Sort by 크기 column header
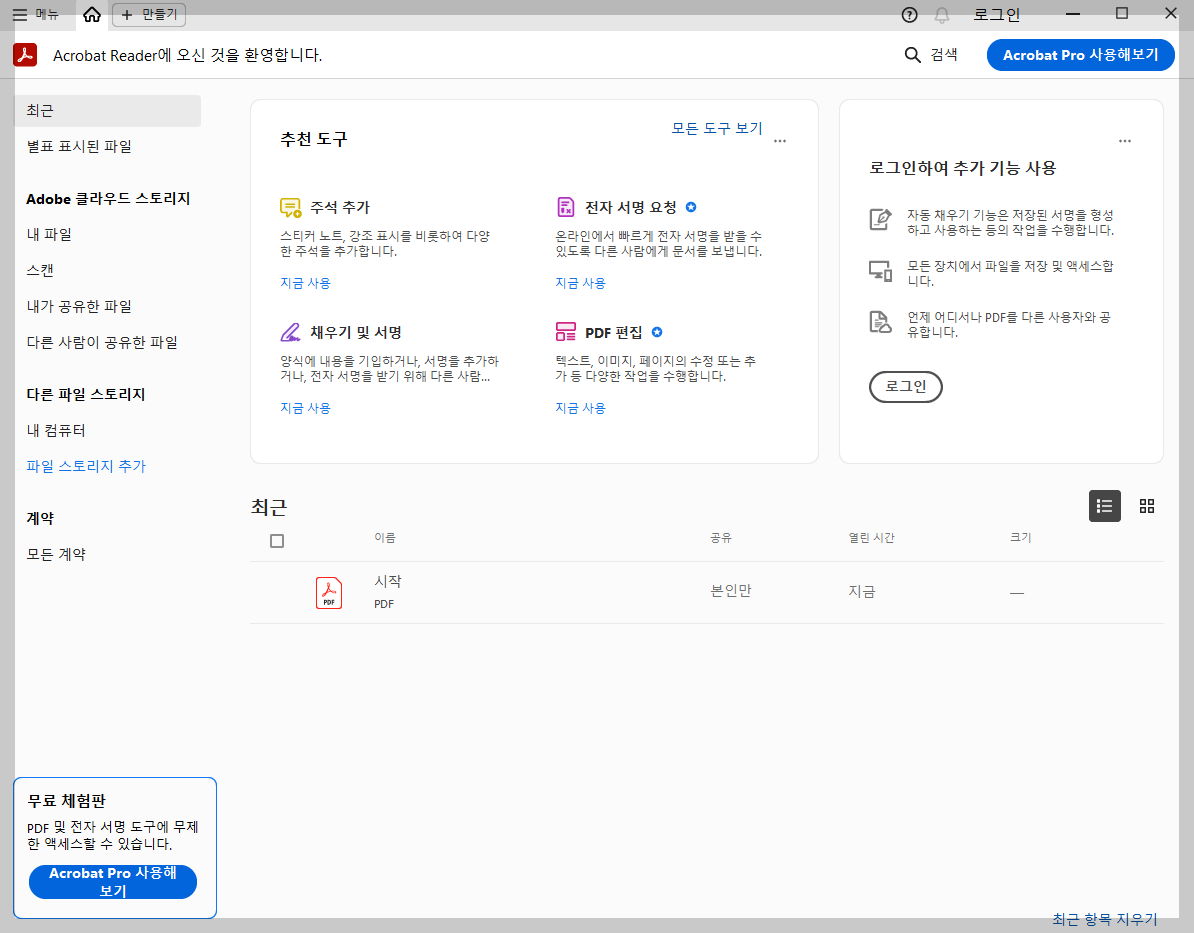The height and width of the screenshot is (933, 1194). click(x=1020, y=538)
